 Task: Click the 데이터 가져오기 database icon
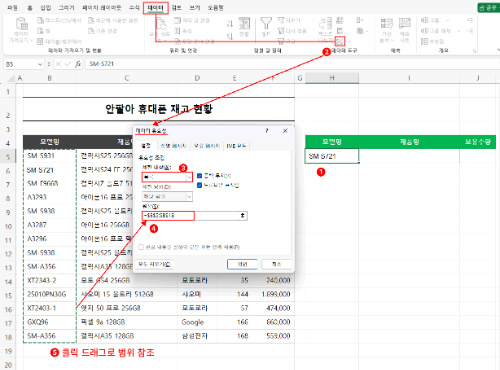coord(22,24)
